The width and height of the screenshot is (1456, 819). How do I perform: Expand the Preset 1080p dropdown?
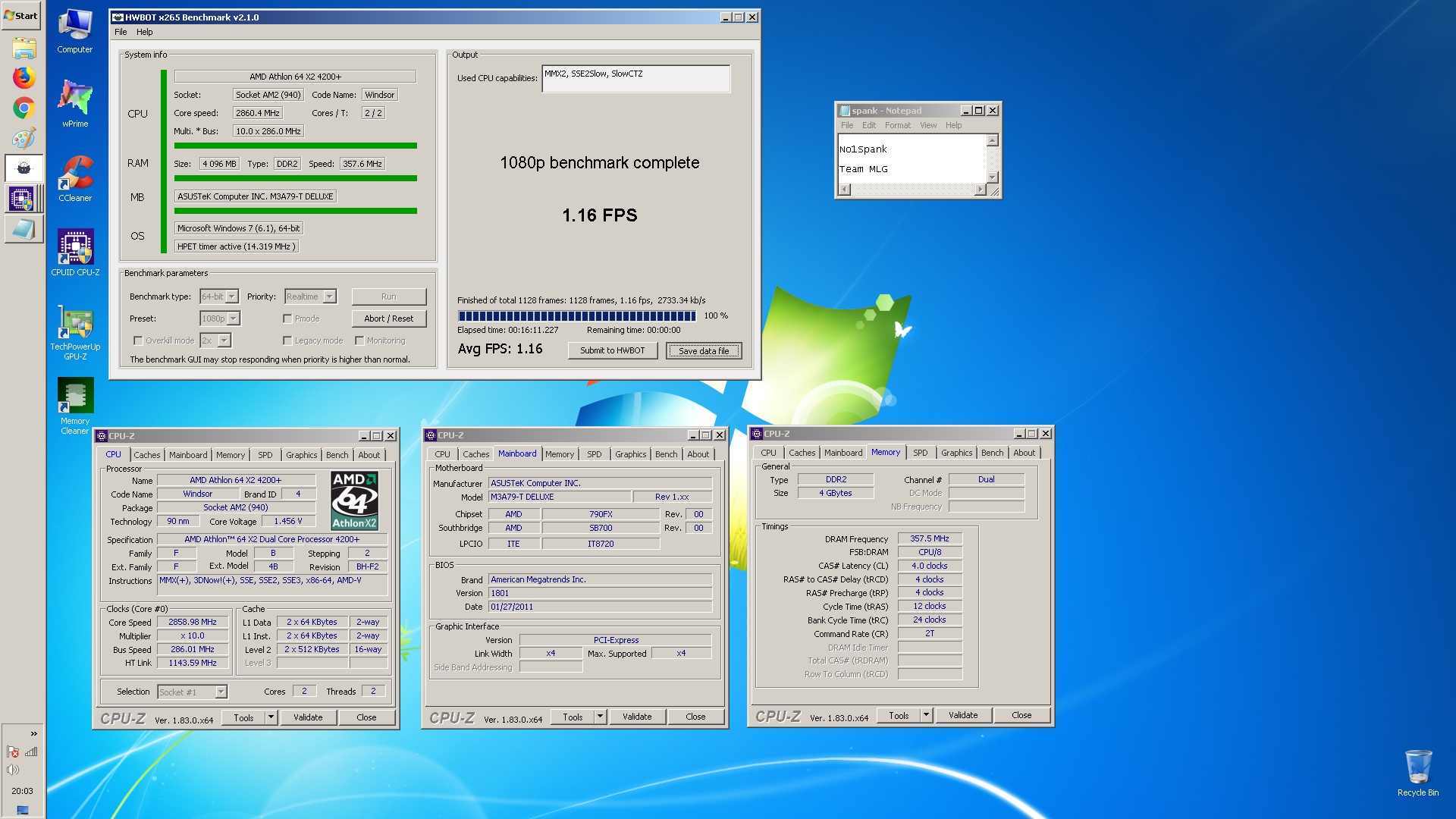click(x=234, y=318)
